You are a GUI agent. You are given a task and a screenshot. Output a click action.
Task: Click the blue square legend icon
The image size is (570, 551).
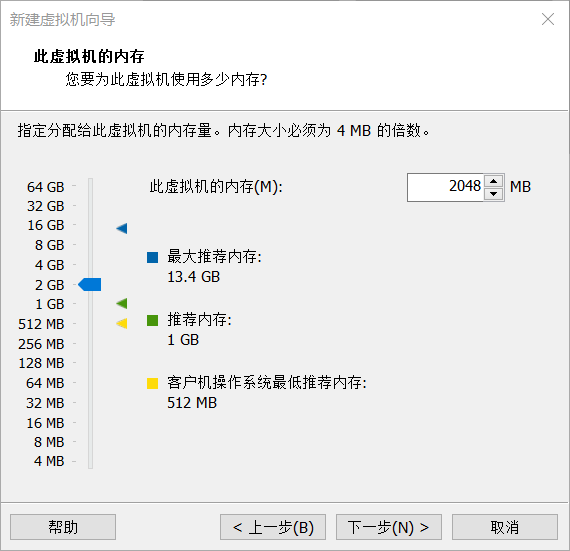152,257
